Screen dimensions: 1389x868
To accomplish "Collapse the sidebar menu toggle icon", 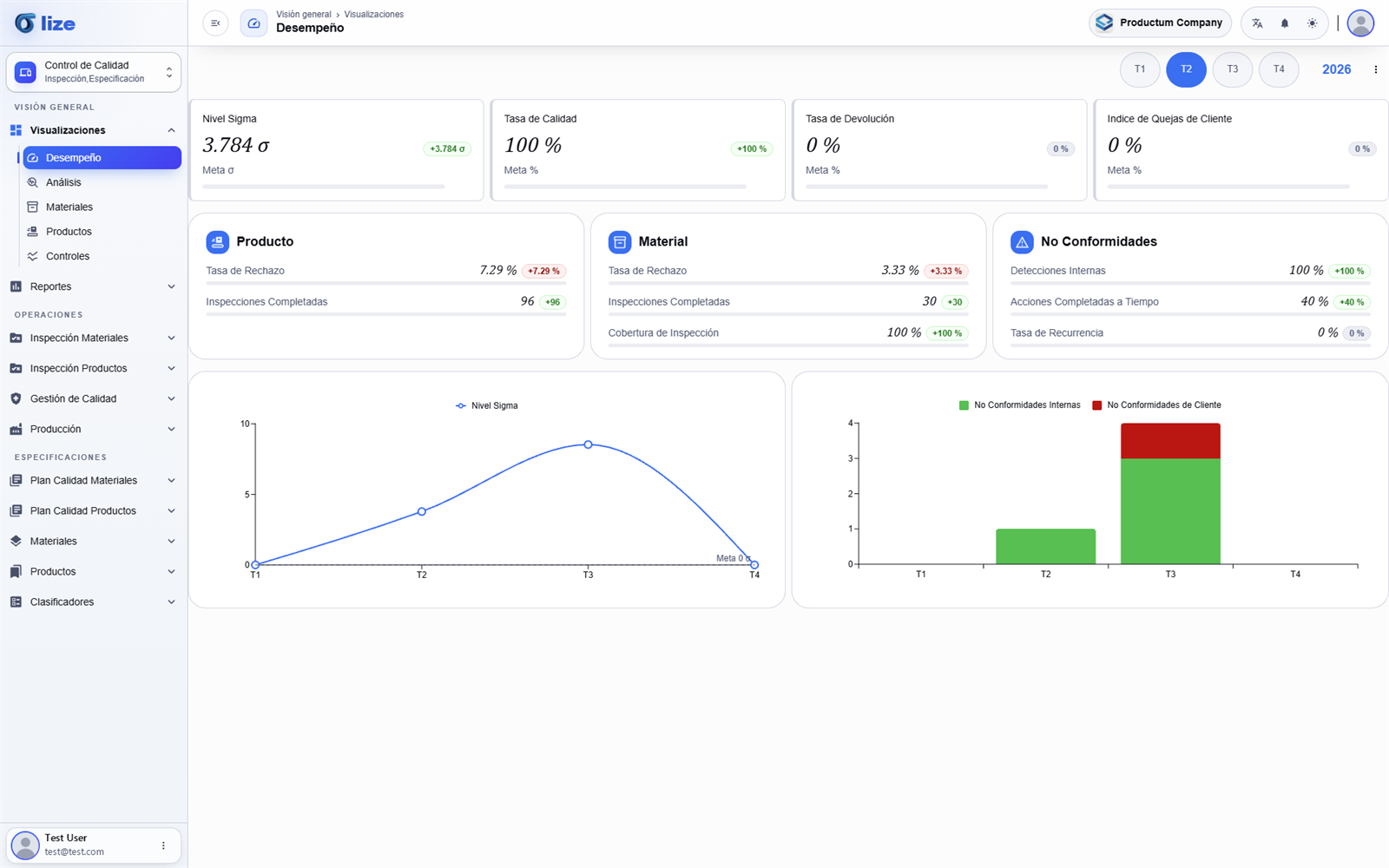I will (215, 23).
